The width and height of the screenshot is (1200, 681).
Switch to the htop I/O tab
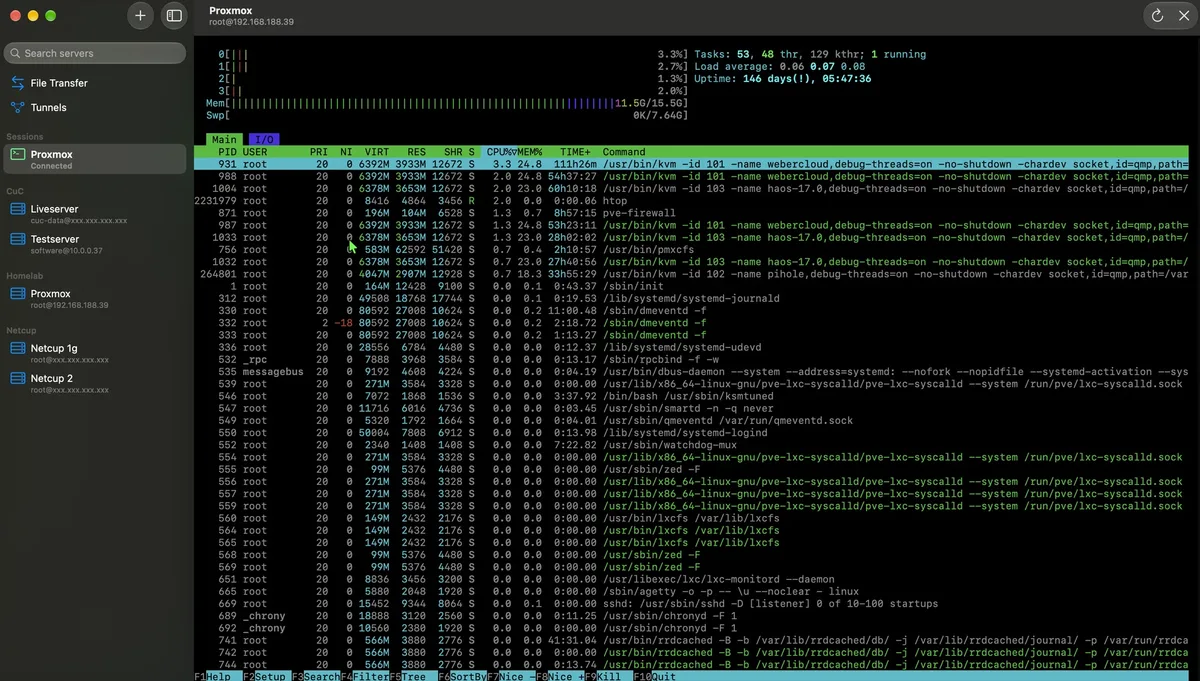(x=262, y=140)
